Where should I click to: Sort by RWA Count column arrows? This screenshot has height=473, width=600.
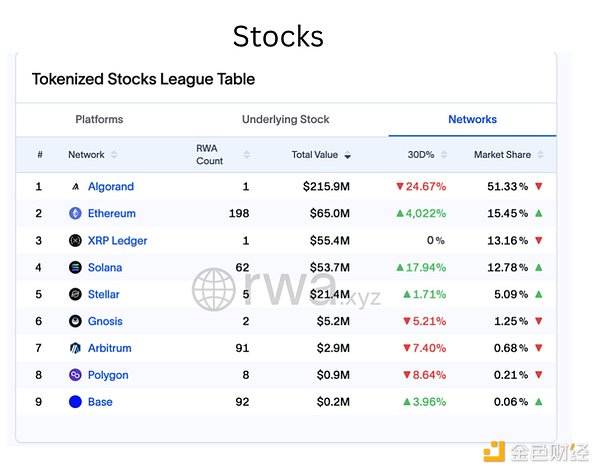[x=246, y=155]
